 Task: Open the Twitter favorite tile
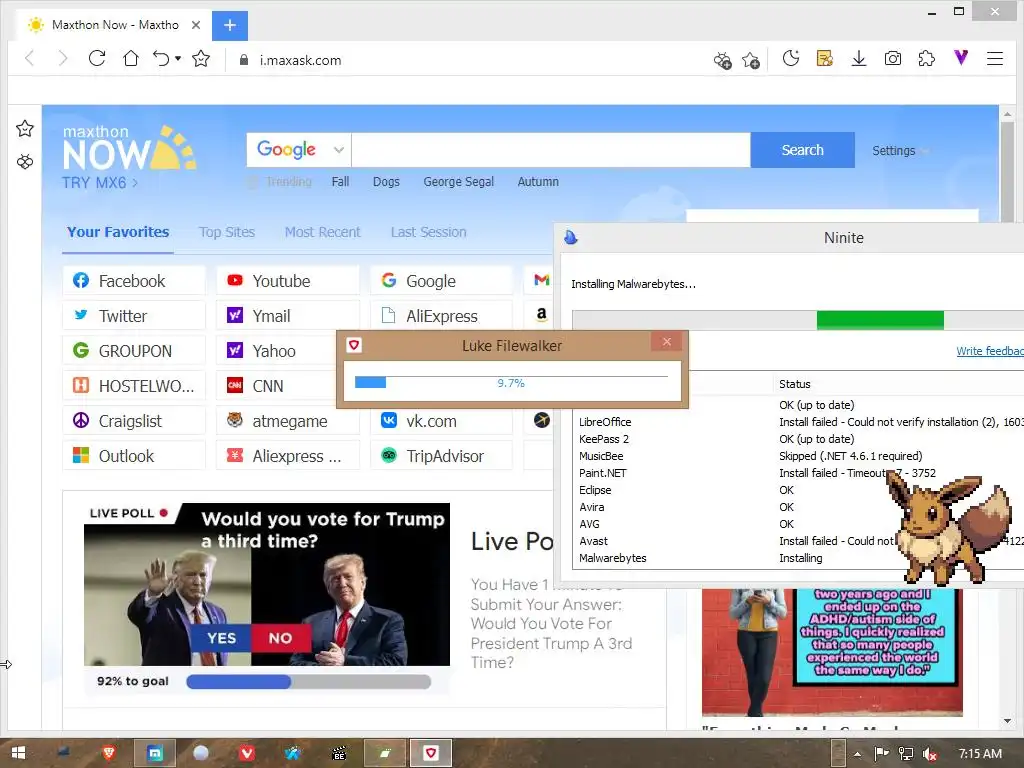[x=135, y=316]
